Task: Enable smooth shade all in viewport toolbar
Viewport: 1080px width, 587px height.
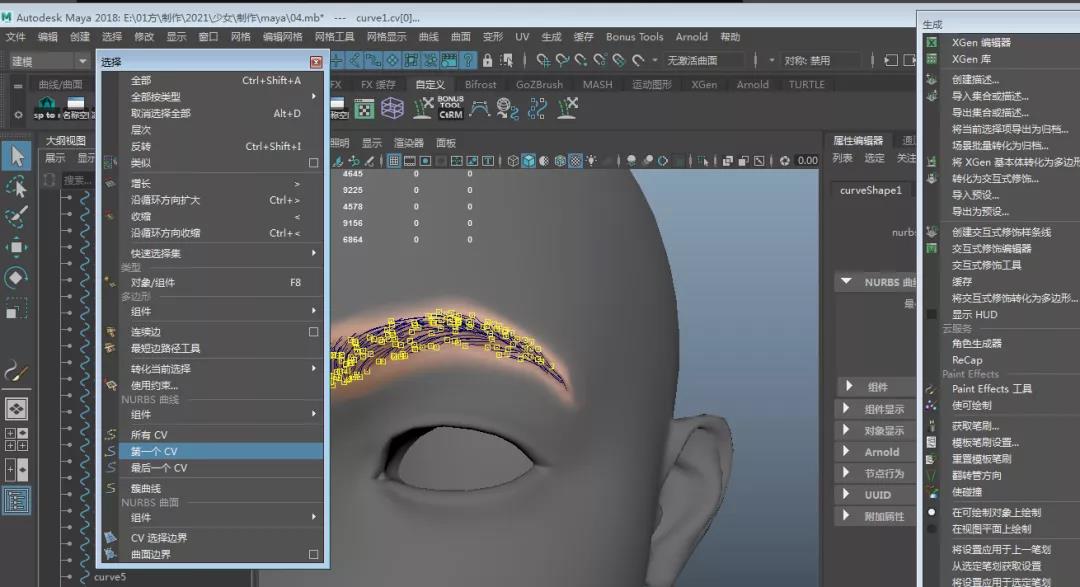Action: click(528, 160)
